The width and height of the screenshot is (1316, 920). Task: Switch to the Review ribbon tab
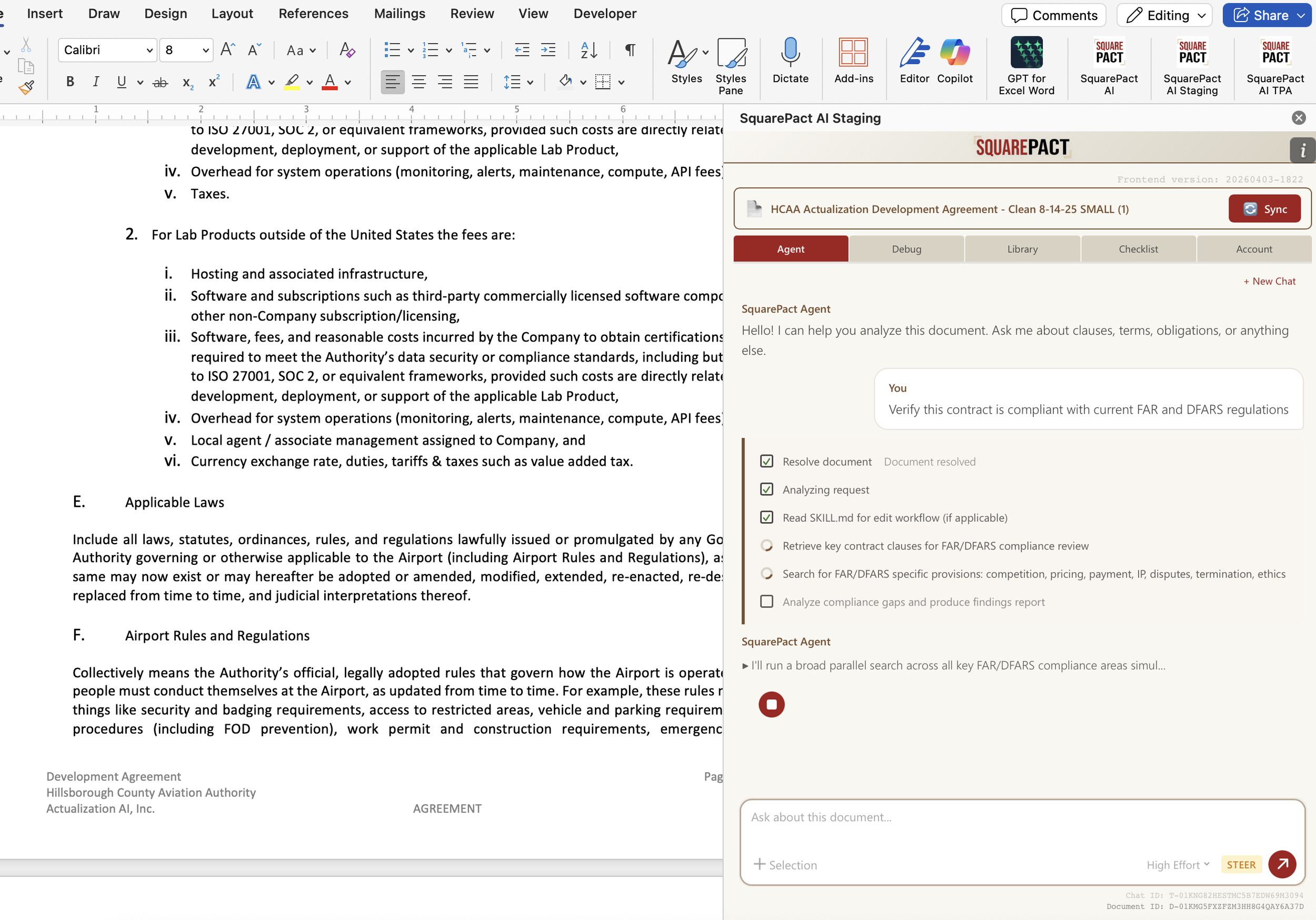point(472,13)
